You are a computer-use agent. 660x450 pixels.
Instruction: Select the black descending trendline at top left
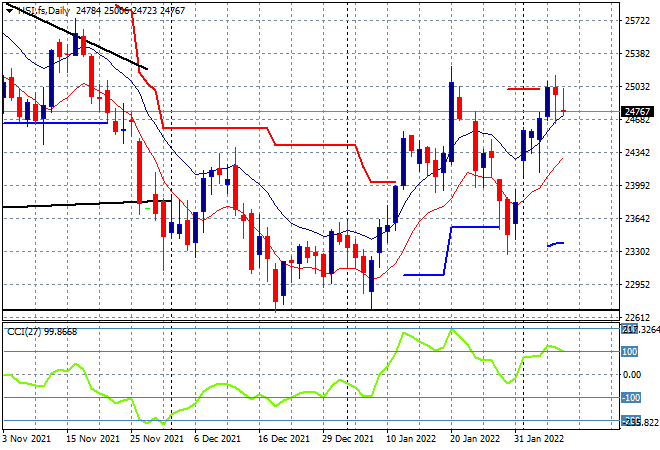(x=76, y=36)
